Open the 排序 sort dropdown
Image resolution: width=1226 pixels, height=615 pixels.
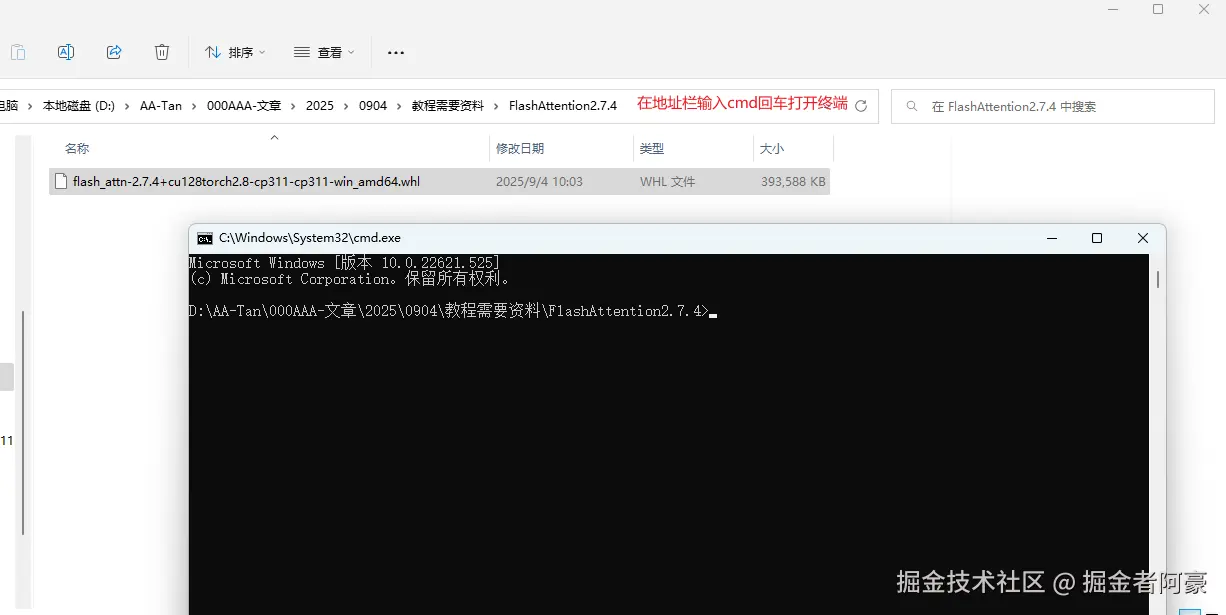click(x=234, y=52)
